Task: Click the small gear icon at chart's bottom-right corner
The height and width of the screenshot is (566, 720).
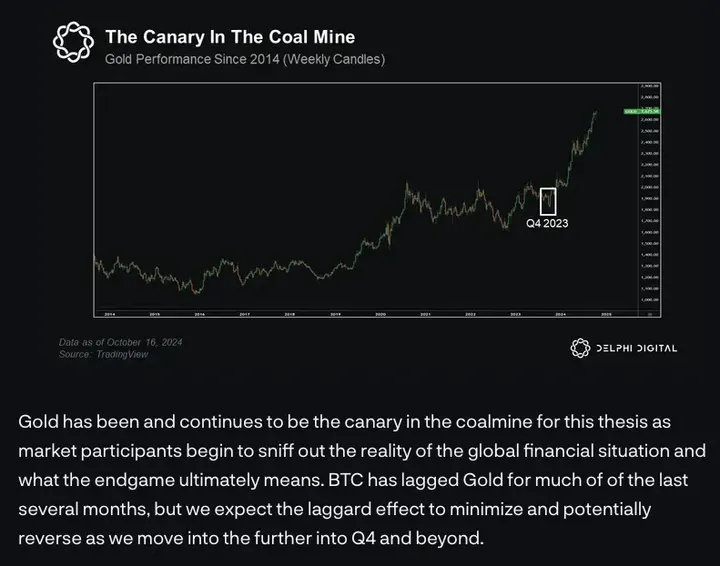Action: [651, 313]
